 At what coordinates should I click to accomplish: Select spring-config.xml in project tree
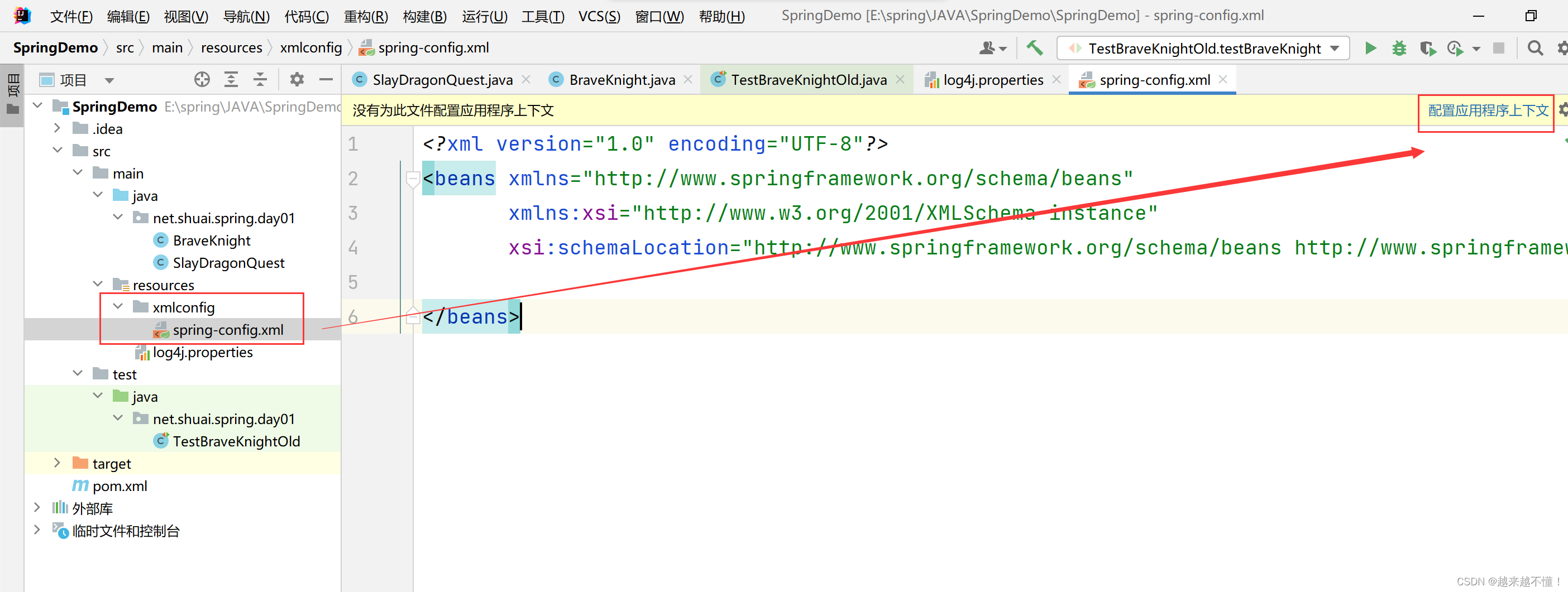228,330
